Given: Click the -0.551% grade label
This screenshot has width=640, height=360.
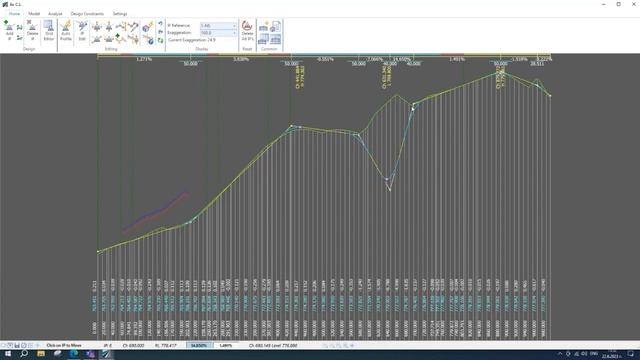Looking at the screenshot, I should (325, 59).
